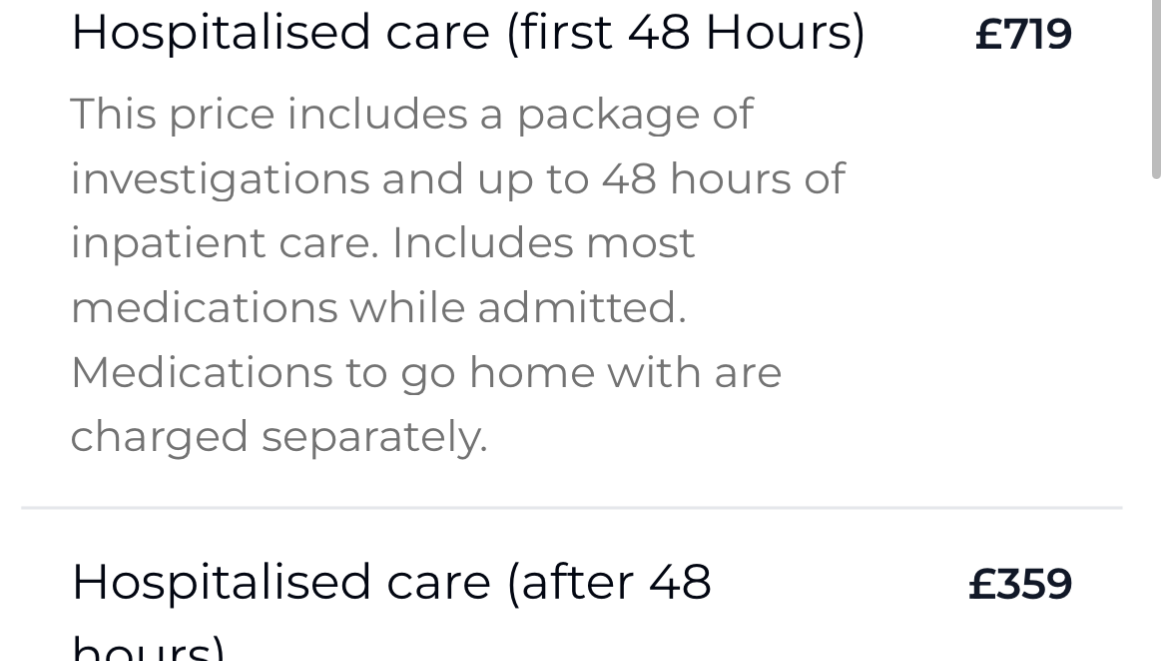
Task: Open the "Hospitalised care (after 48" heading
Action: (x=391, y=583)
